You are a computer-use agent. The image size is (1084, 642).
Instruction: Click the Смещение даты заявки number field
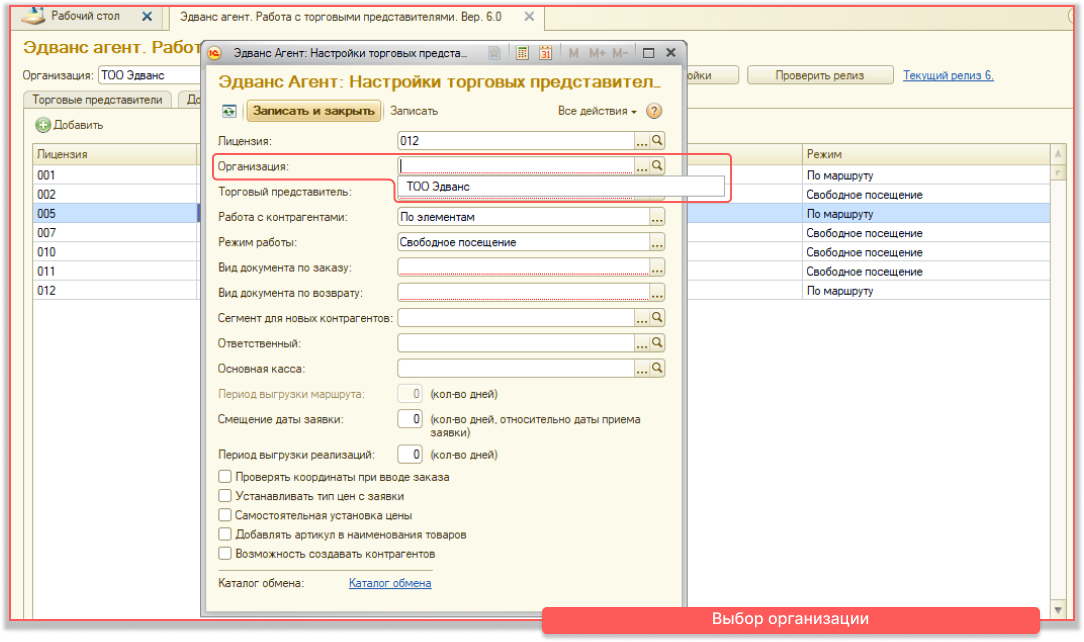point(410,419)
